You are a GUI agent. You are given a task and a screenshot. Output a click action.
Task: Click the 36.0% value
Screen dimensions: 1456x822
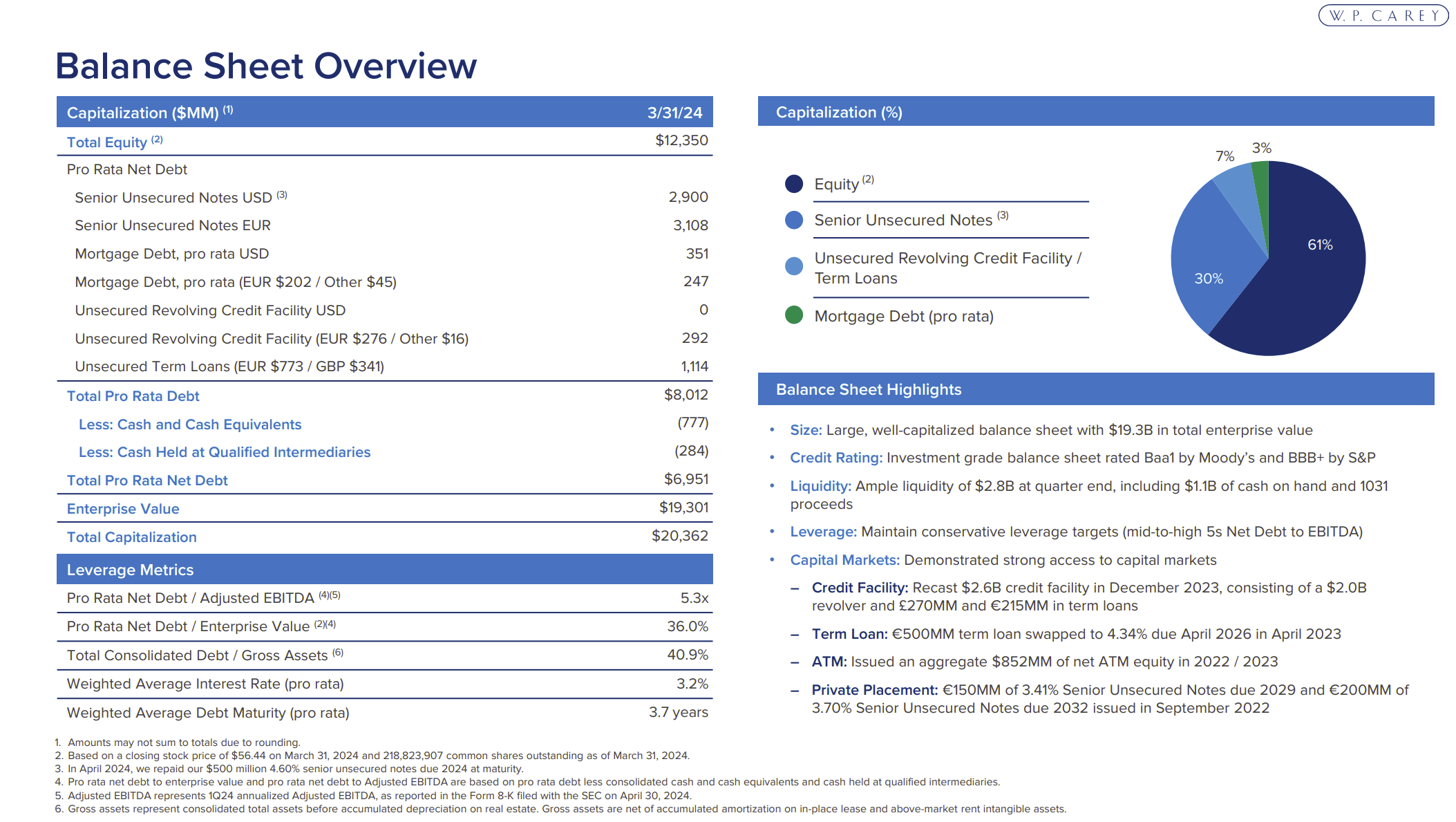(688, 626)
